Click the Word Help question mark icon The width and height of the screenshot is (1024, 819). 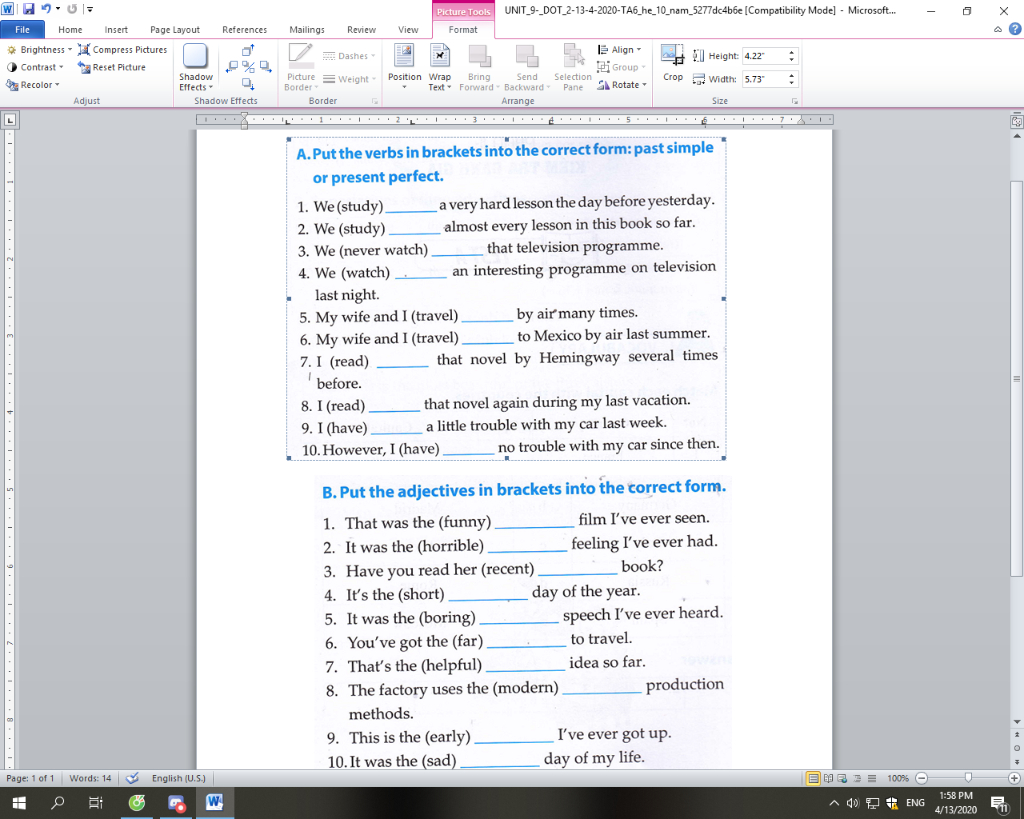click(1014, 29)
